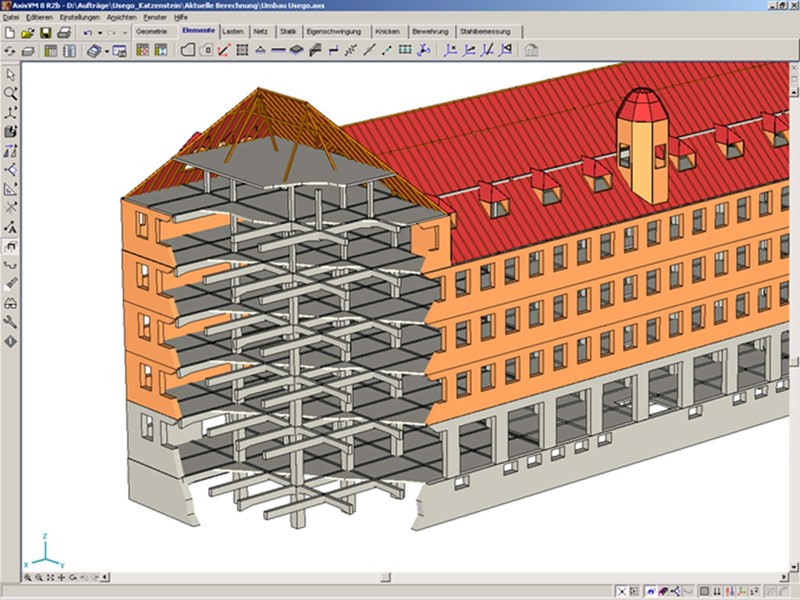Switch to the Lasten tab

[x=232, y=32]
